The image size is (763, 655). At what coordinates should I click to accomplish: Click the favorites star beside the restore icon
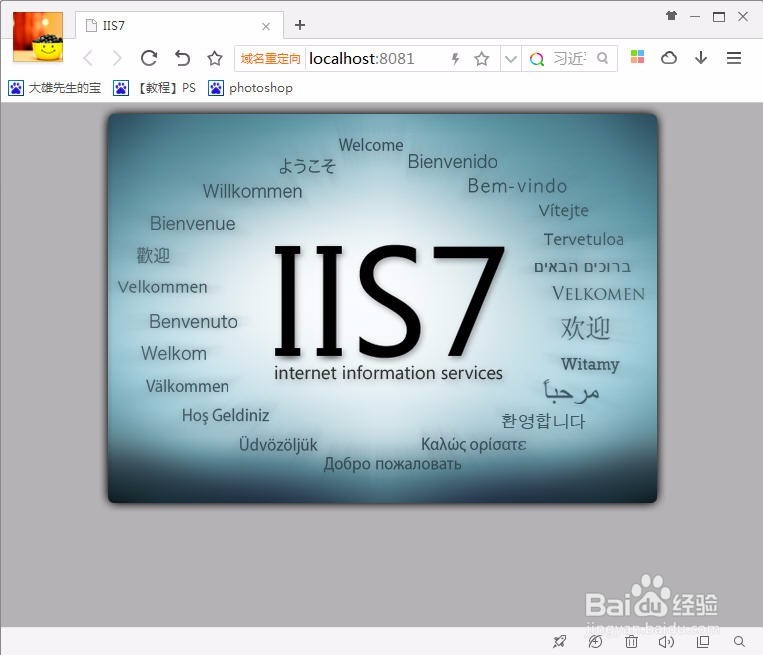[x=215, y=58]
